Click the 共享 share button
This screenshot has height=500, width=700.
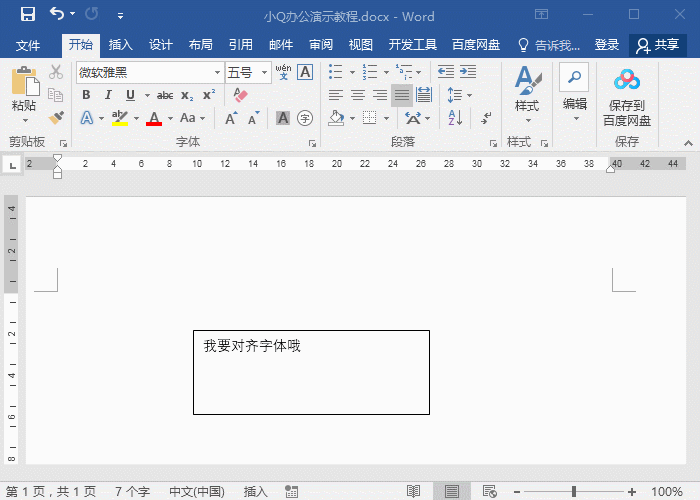[x=658, y=45]
